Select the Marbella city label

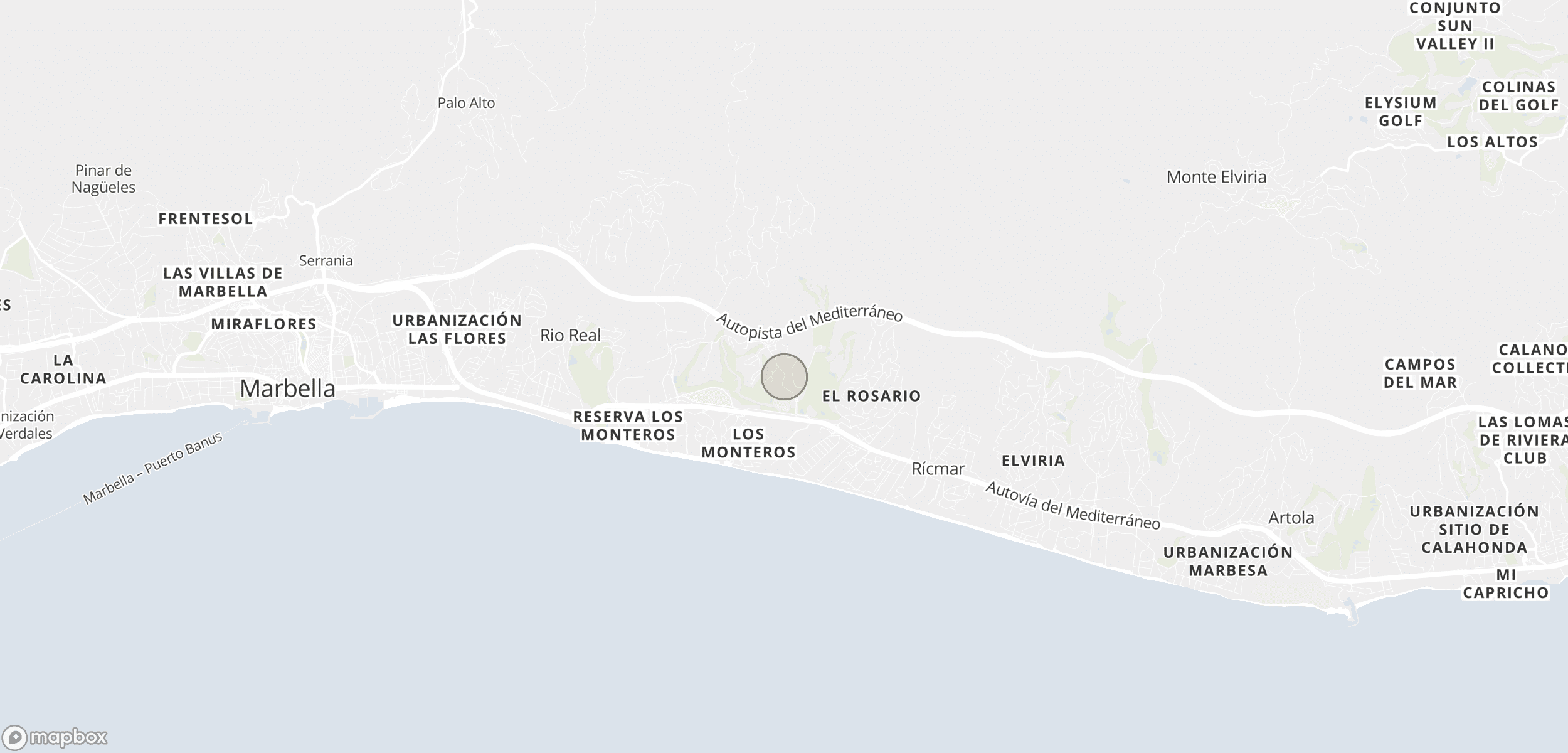(288, 388)
